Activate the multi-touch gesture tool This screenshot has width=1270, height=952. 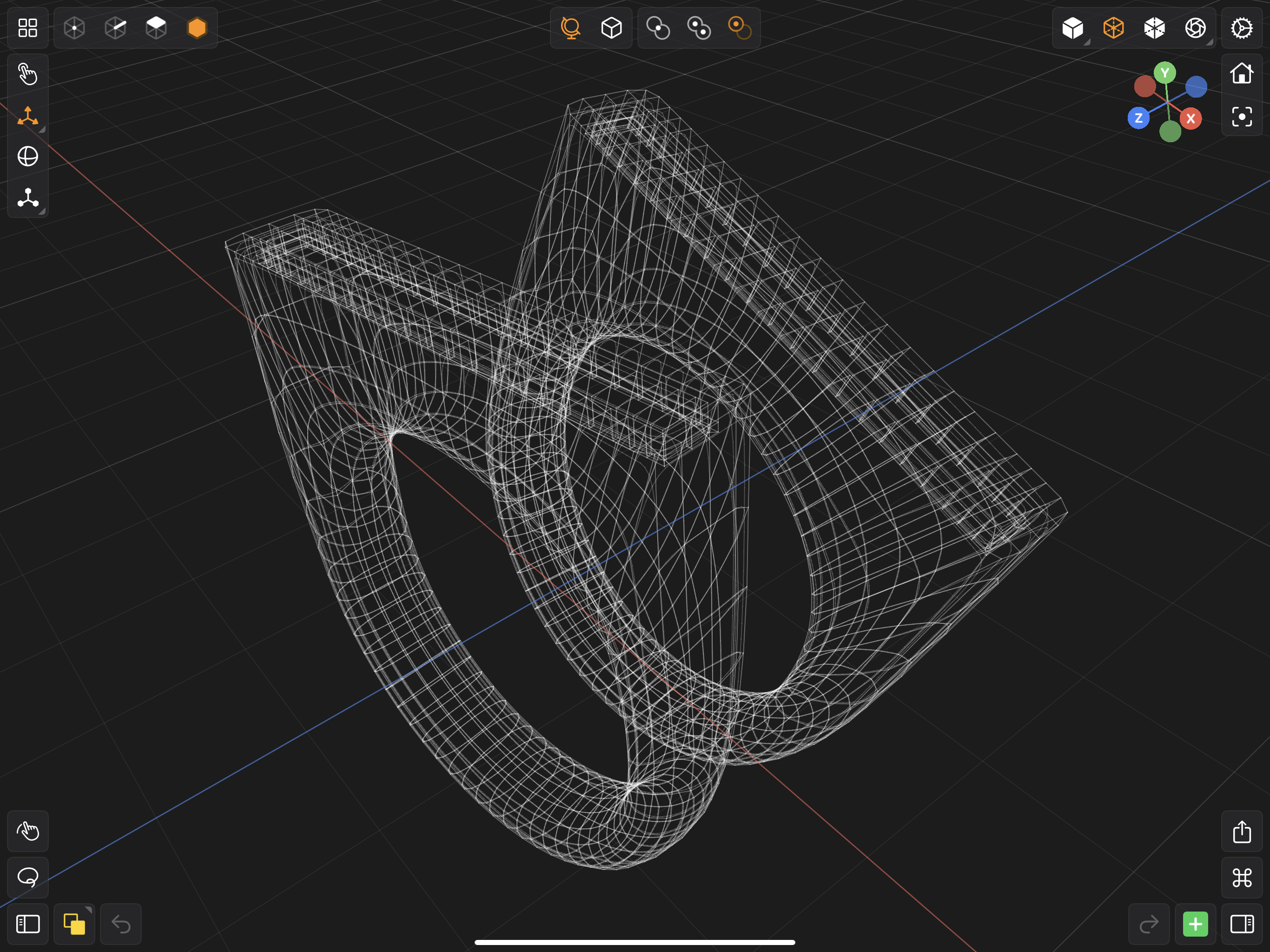pos(27,831)
